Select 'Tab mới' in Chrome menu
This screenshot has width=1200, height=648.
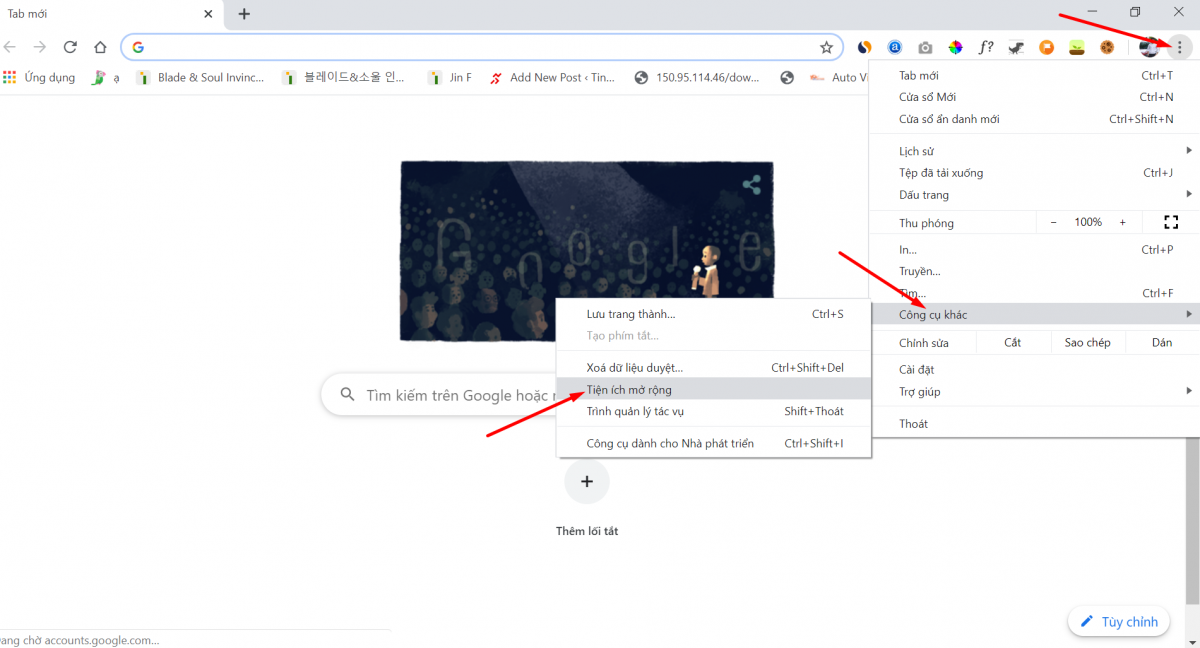click(1034, 75)
